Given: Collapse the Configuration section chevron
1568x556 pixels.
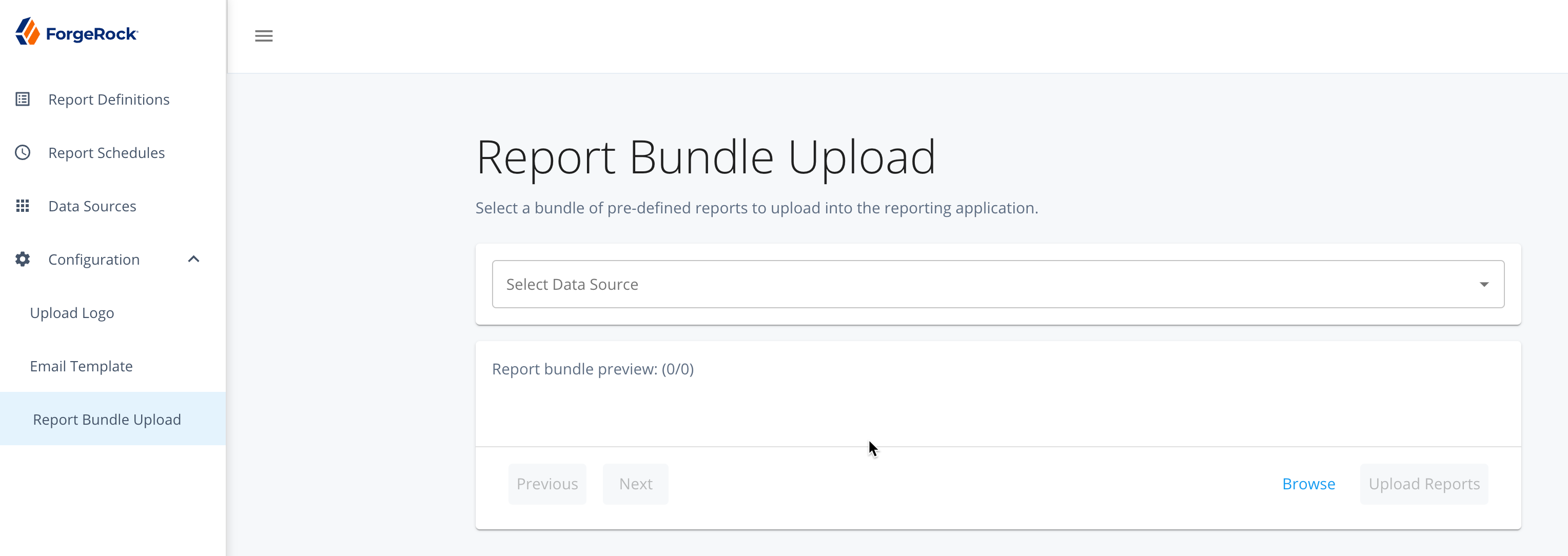Looking at the screenshot, I should (x=193, y=259).
